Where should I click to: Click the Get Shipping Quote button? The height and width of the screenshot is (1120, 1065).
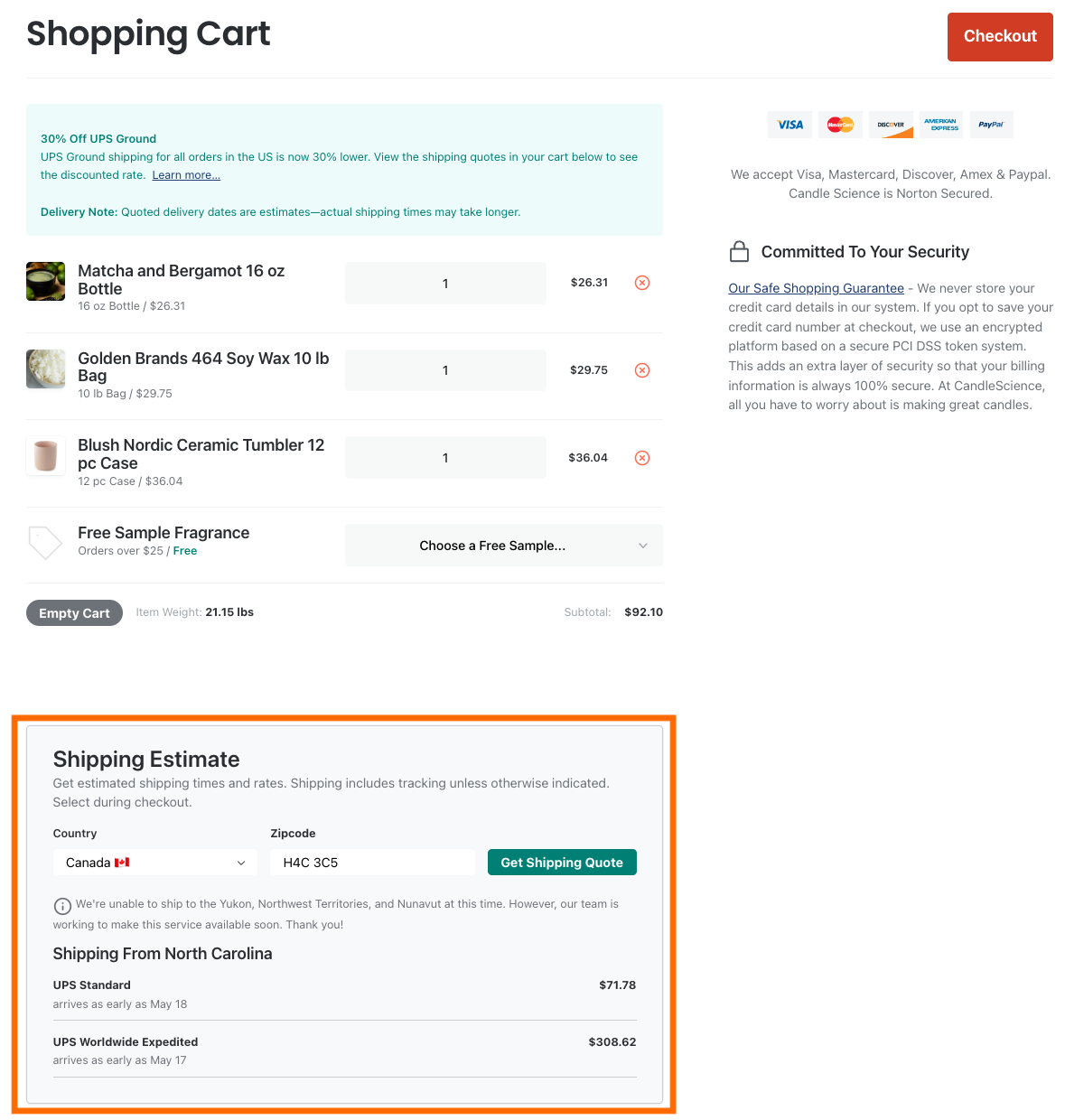tap(562, 863)
